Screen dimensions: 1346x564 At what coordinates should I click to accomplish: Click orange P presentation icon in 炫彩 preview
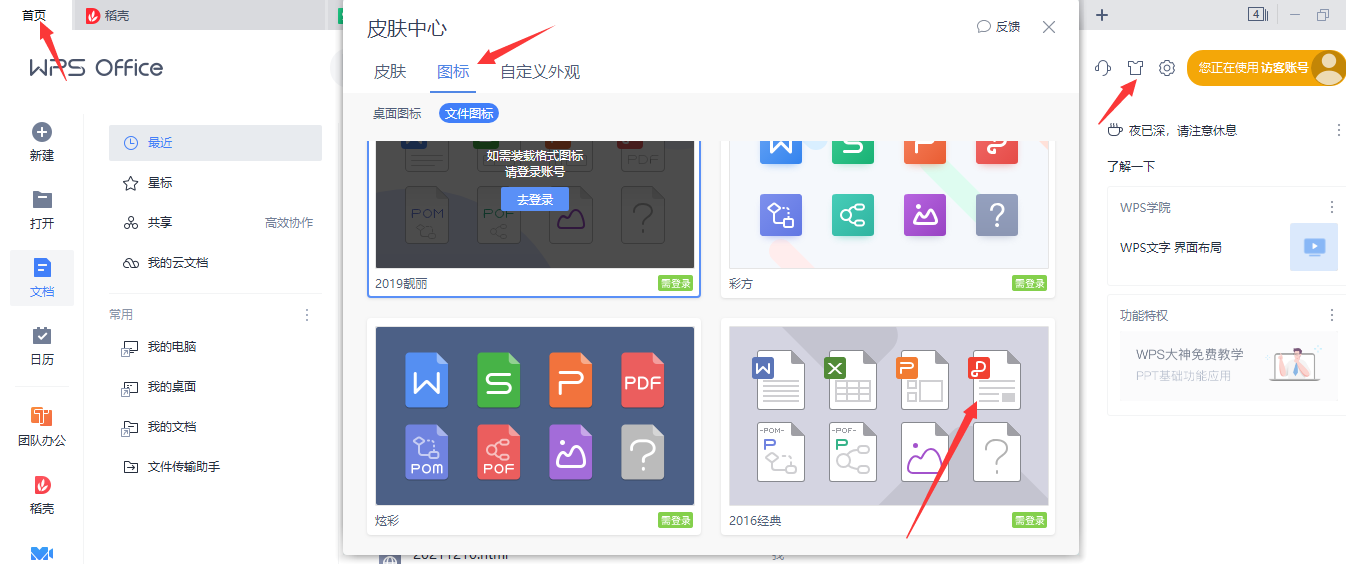571,379
